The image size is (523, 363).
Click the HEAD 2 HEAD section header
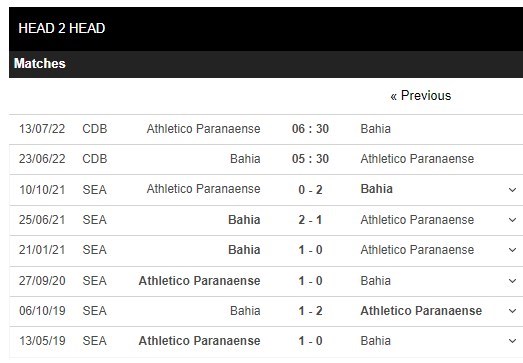[62, 28]
